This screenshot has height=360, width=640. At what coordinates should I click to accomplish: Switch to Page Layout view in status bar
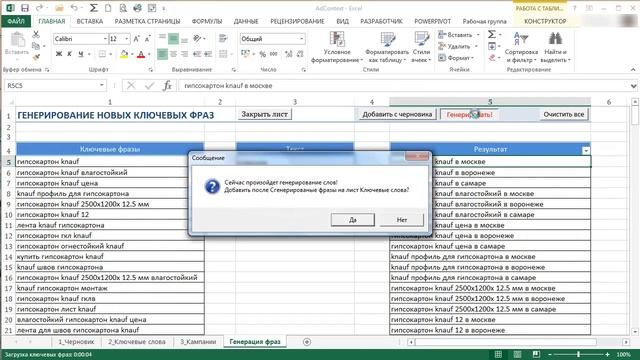coord(517,354)
